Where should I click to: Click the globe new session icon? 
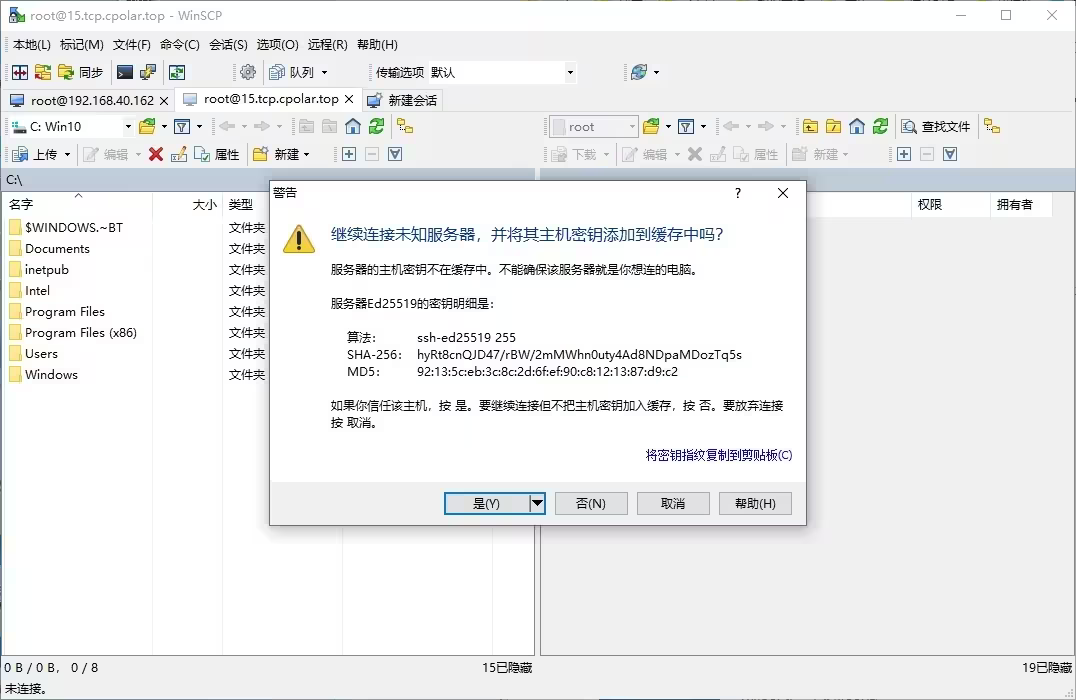pos(639,72)
